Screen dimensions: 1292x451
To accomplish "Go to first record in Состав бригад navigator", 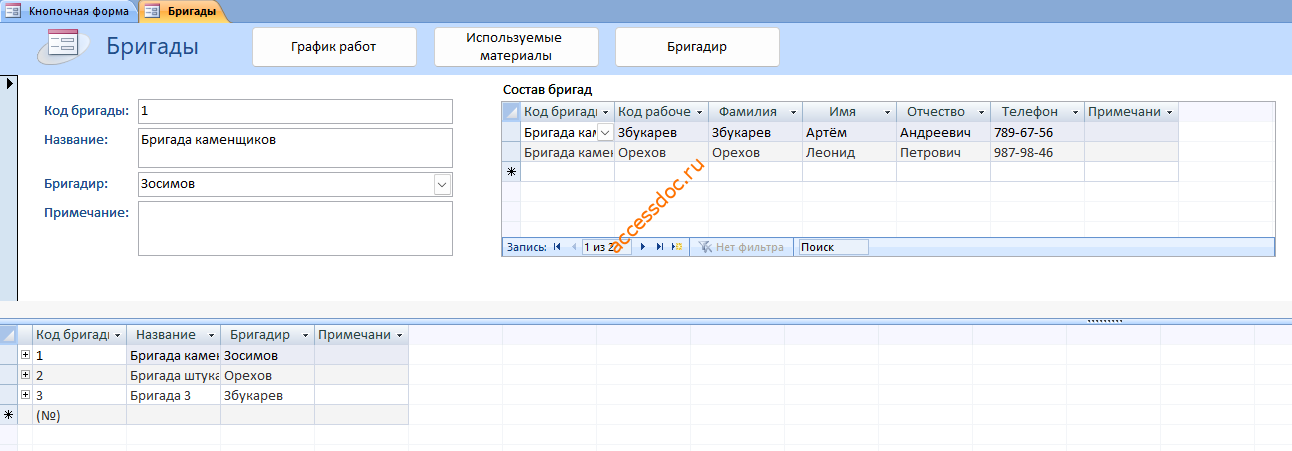I will coord(557,247).
